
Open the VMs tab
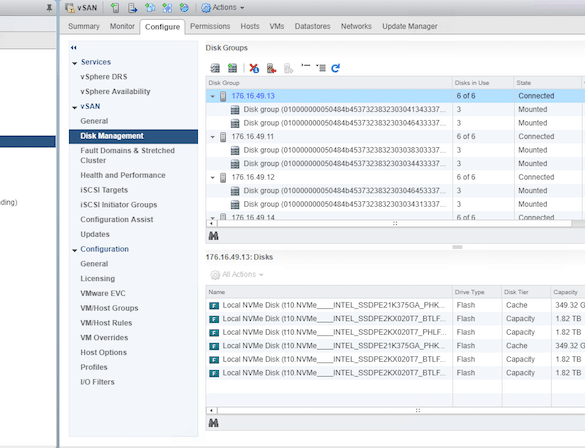tap(277, 26)
